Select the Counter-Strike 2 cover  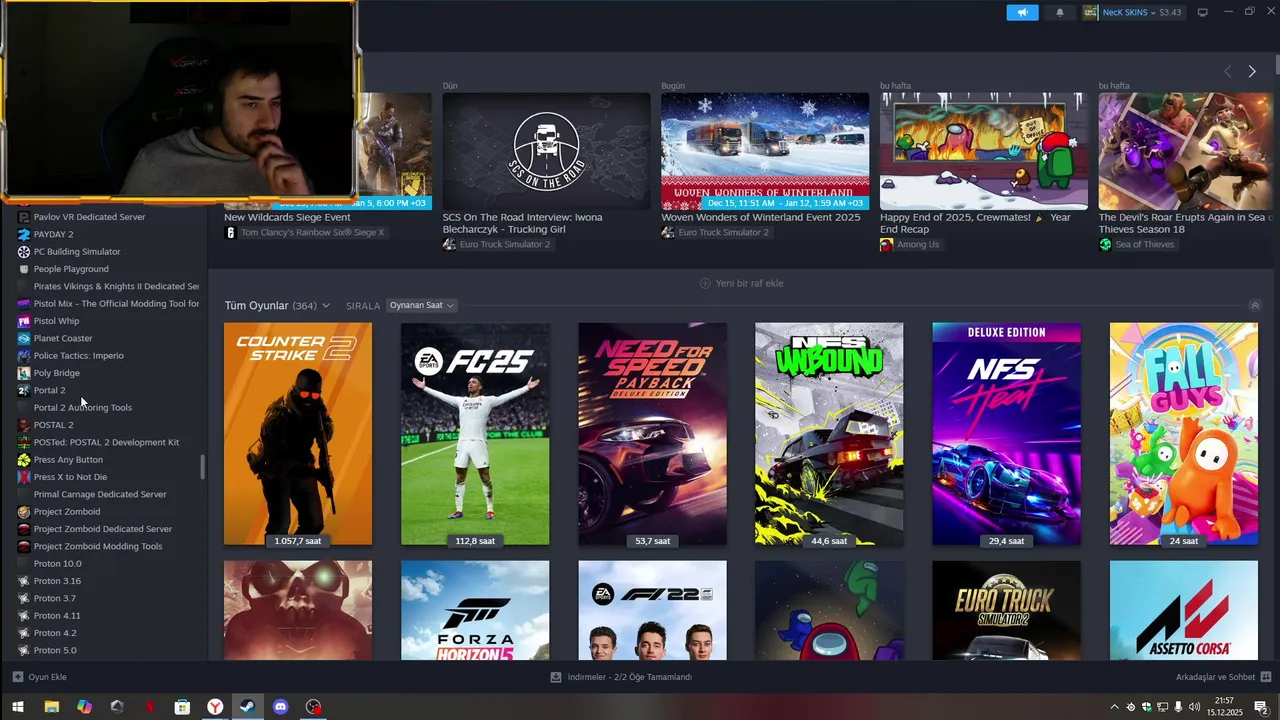[x=298, y=434]
